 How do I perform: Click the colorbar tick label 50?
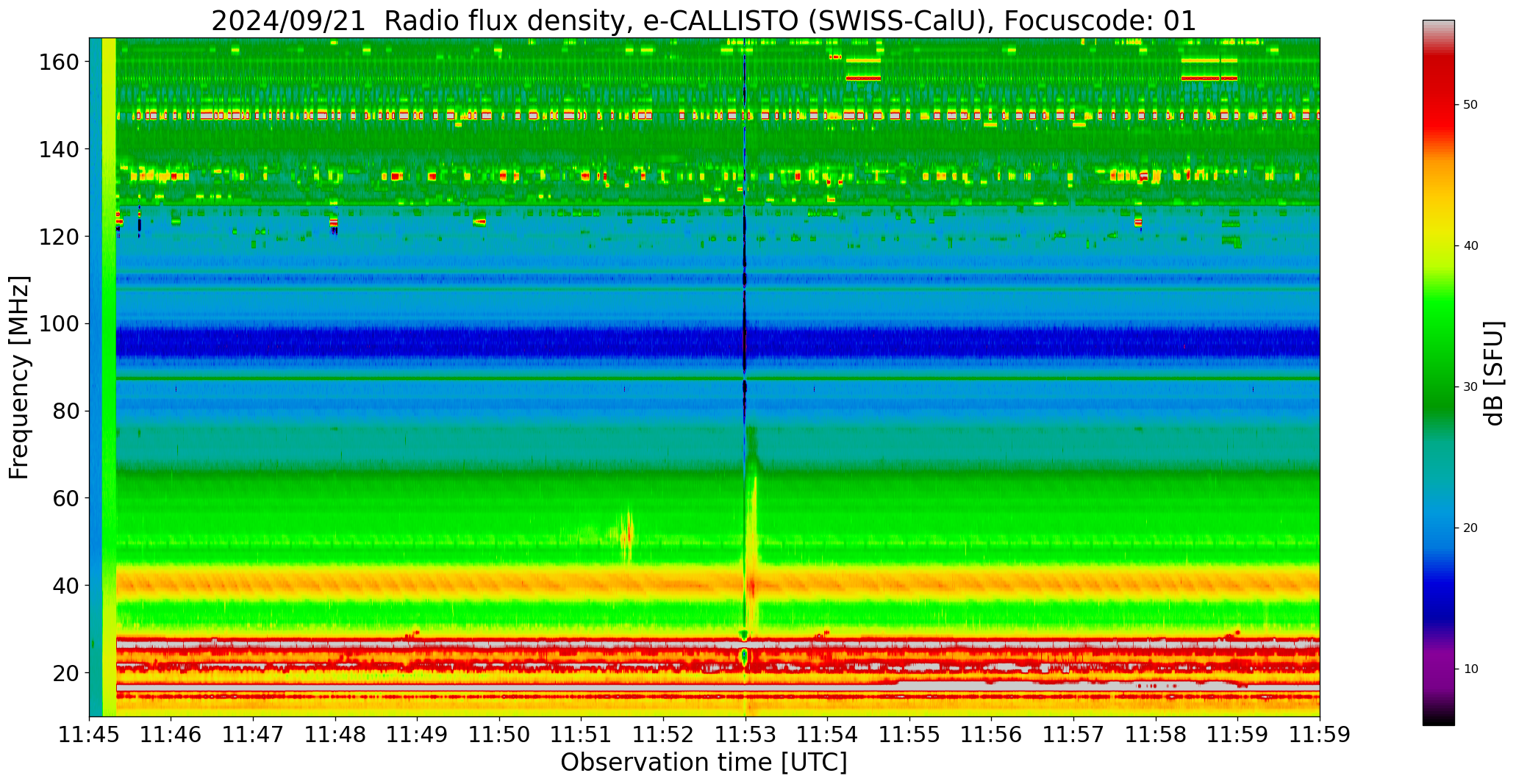(1470, 105)
